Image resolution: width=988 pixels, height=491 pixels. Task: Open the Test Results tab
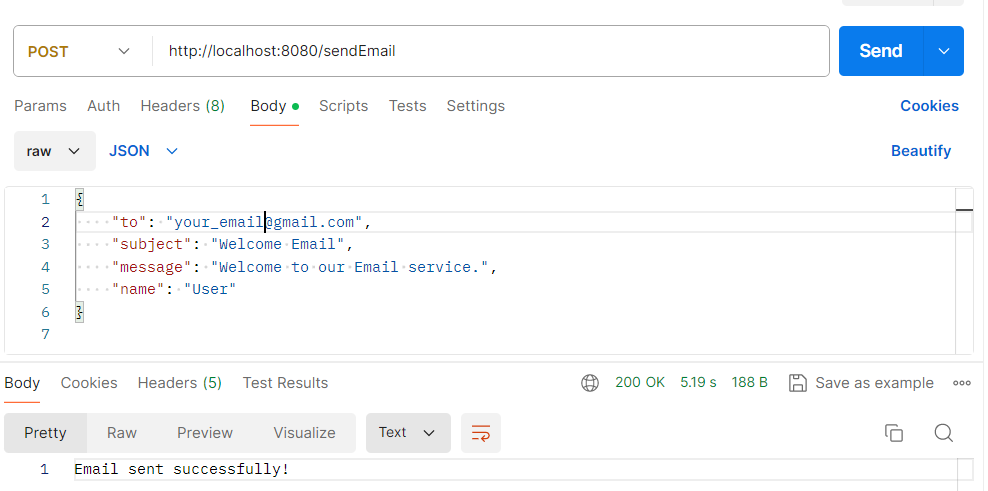click(285, 383)
